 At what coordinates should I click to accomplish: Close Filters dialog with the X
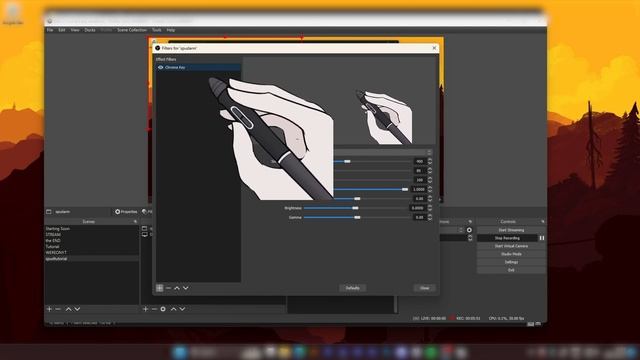(434, 48)
